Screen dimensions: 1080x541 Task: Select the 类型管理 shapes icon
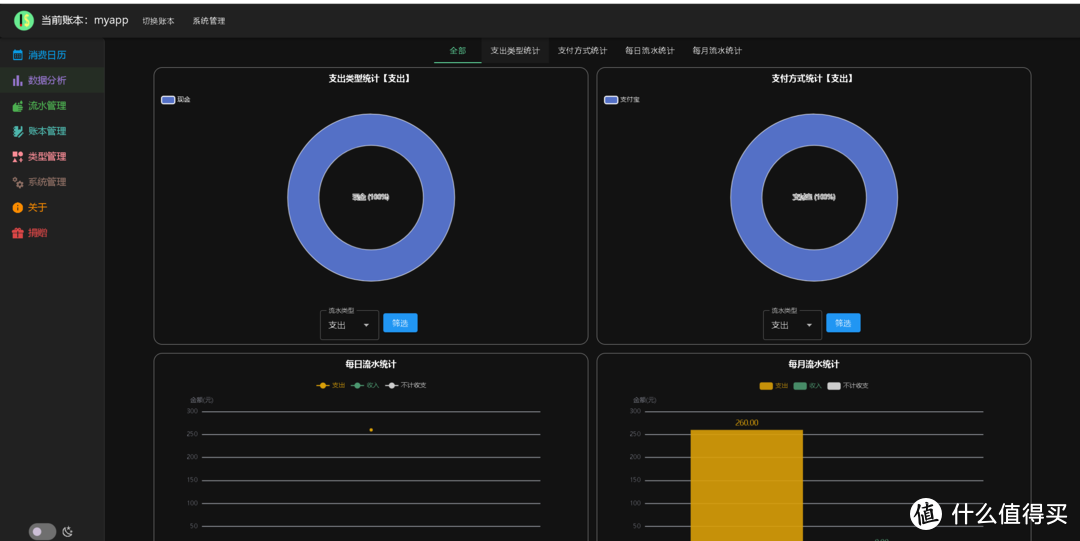click(17, 157)
